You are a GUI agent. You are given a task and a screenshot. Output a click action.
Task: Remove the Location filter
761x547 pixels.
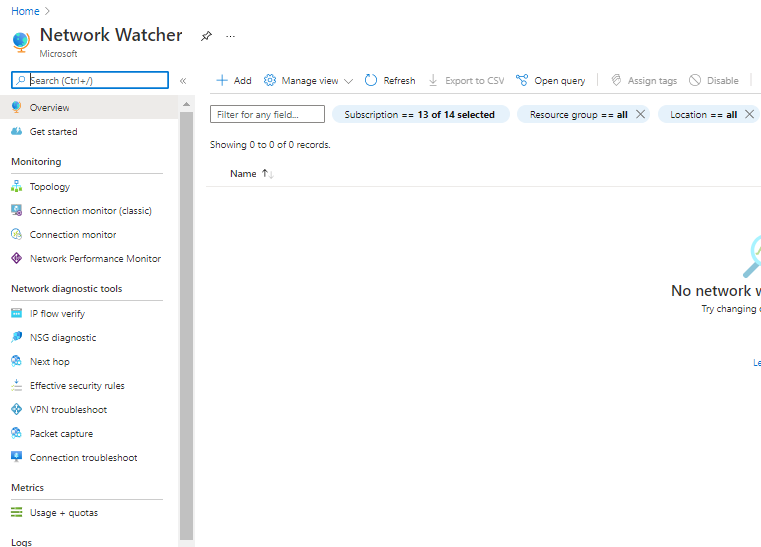click(x=749, y=114)
